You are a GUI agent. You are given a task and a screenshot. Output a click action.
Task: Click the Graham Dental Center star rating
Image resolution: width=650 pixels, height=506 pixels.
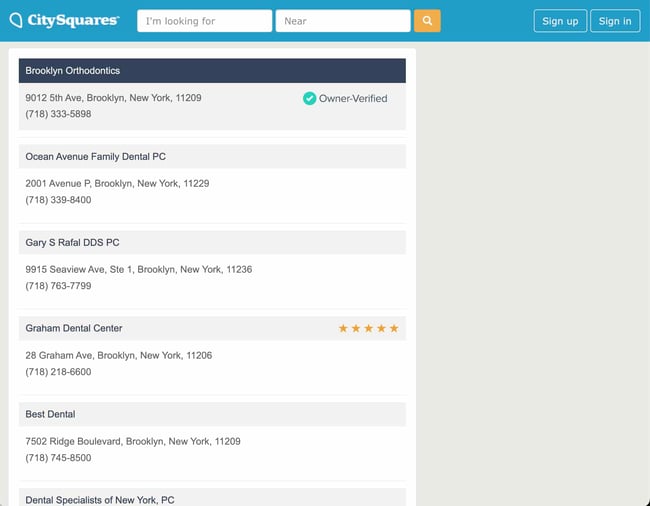click(x=368, y=328)
